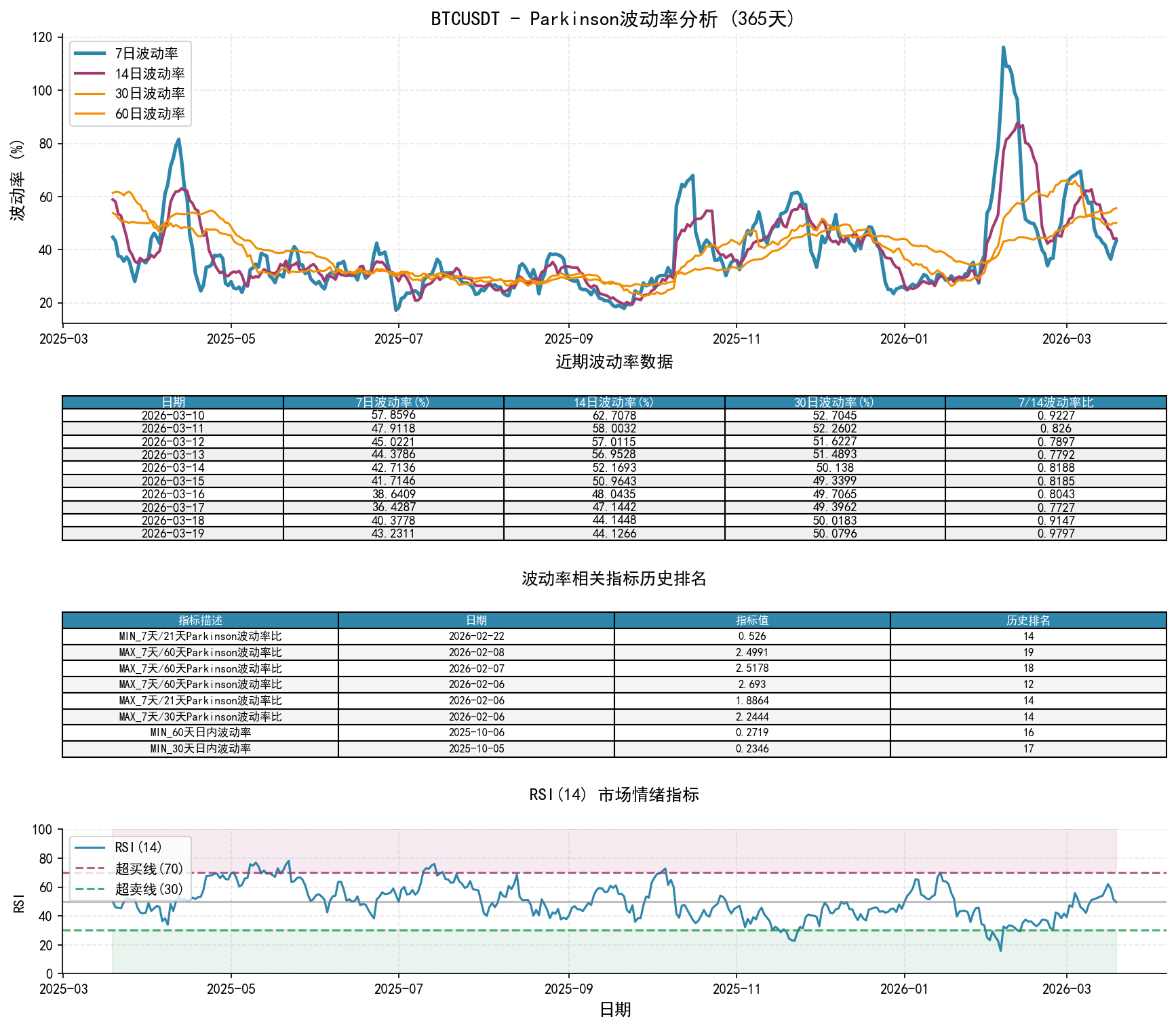The width and height of the screenshot is (1176, 1027).
Task: Click the MIN_60天日内波动率 row in ranking table
Action: tap(201, 733)
